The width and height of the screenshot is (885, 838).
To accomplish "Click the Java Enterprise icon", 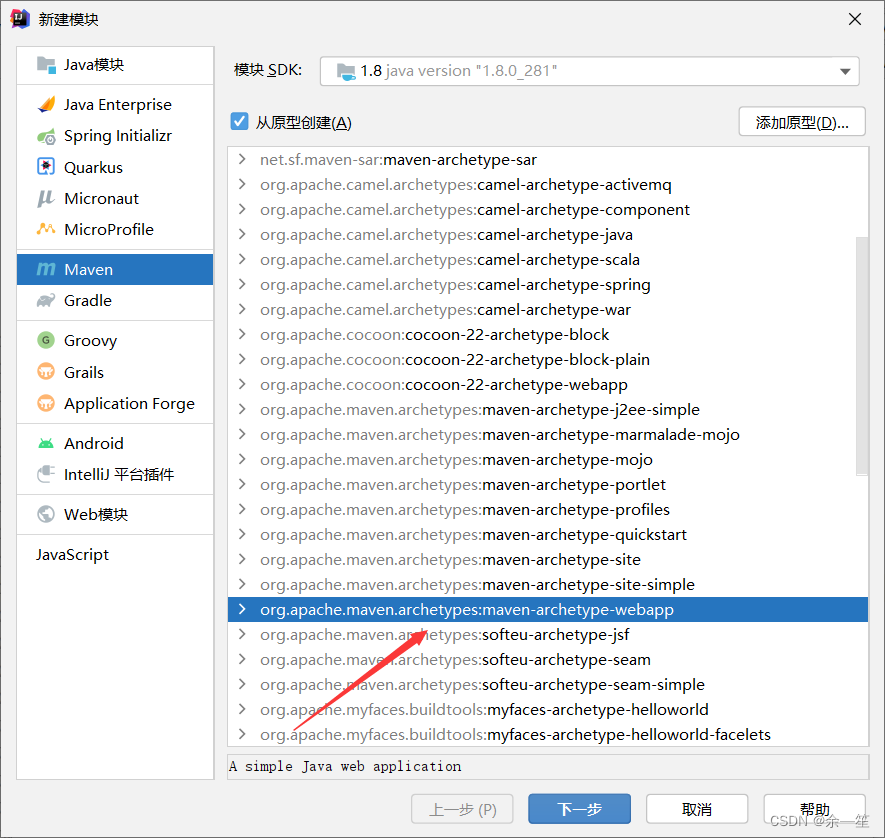I will click(x=46, y=104).
